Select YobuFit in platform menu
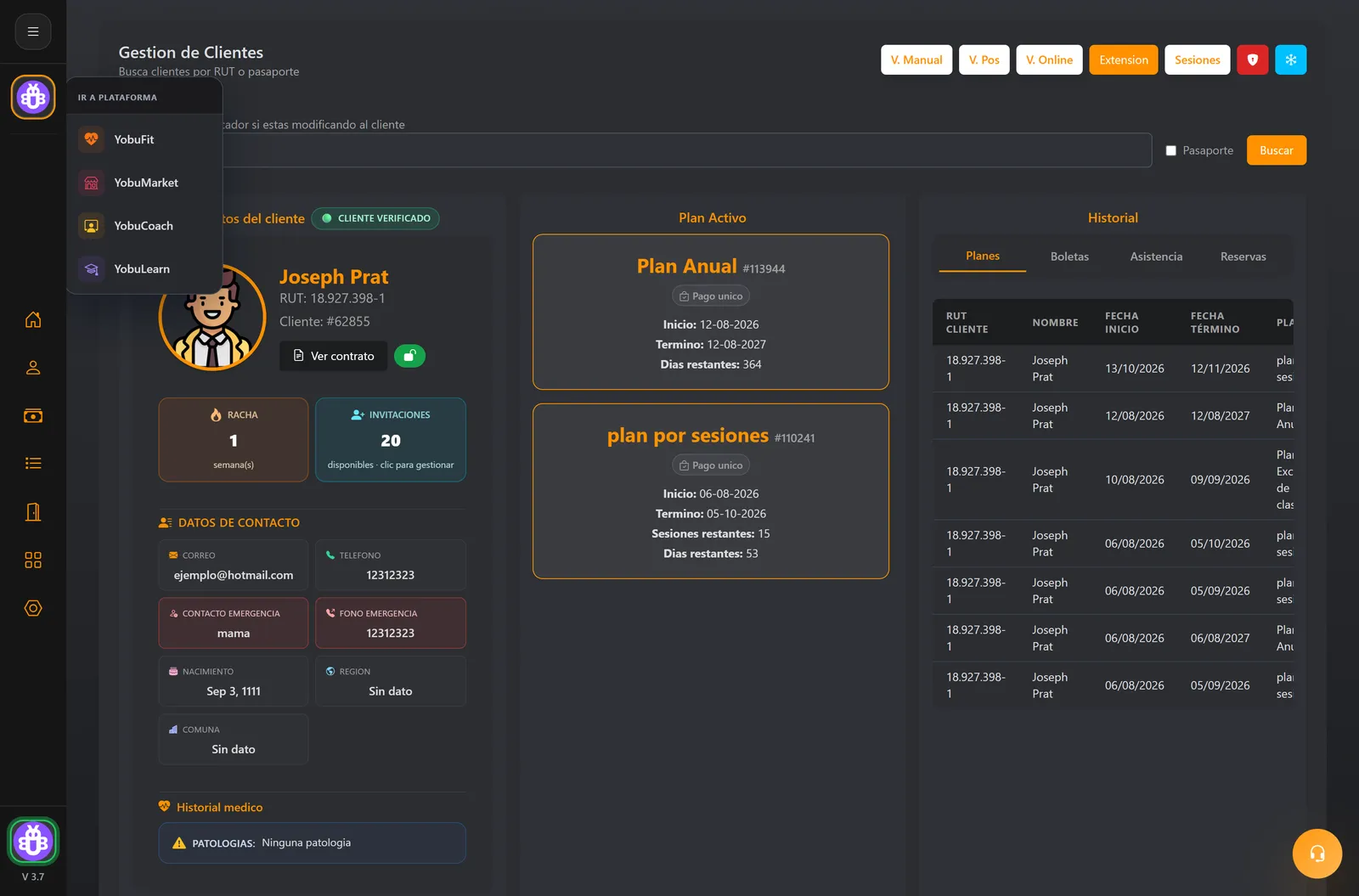The image size is (1359, 896). (x=144, y=139)
